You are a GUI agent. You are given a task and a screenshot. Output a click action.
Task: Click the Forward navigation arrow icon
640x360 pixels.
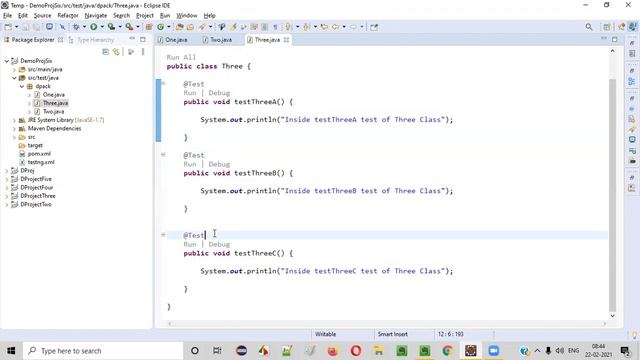pyautogui.click(x=353, y=27)
